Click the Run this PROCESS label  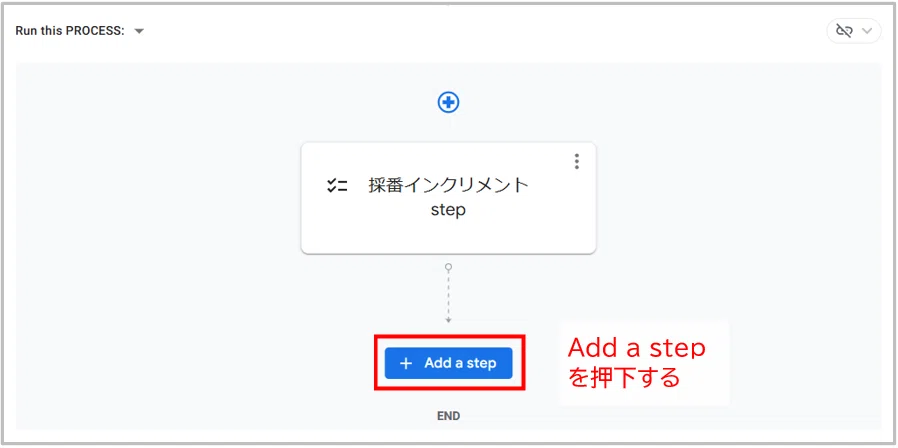pyautogui.click(x=70, y=31)
